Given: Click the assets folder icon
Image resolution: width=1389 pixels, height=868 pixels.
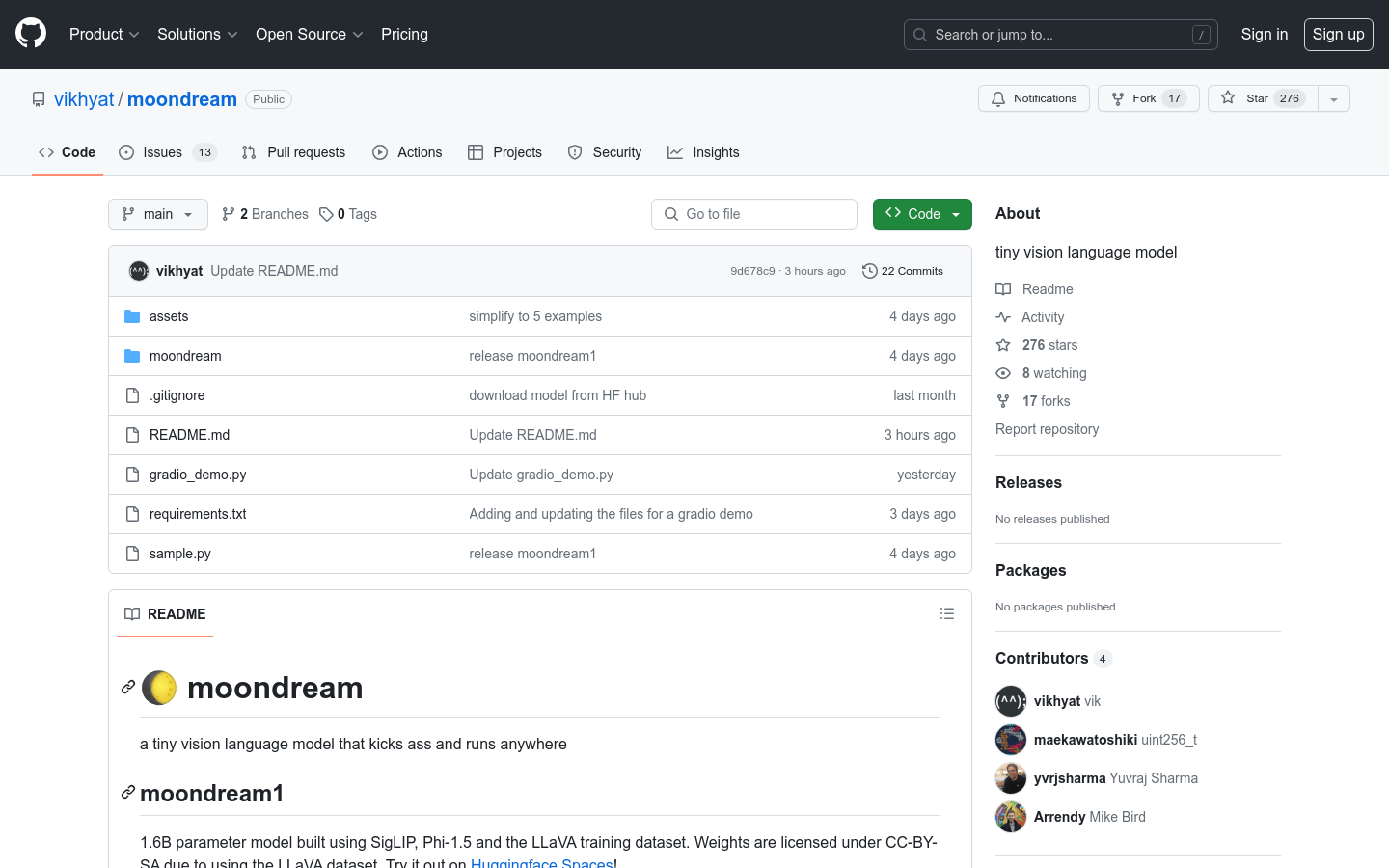Looking at the screenshot, I should pos(132,316).
